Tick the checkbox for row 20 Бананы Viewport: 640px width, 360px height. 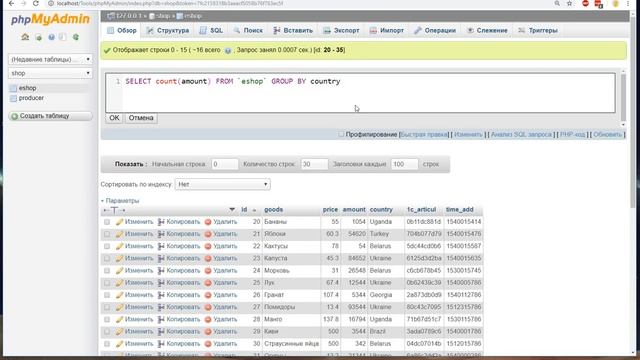(x=107, y=222)
